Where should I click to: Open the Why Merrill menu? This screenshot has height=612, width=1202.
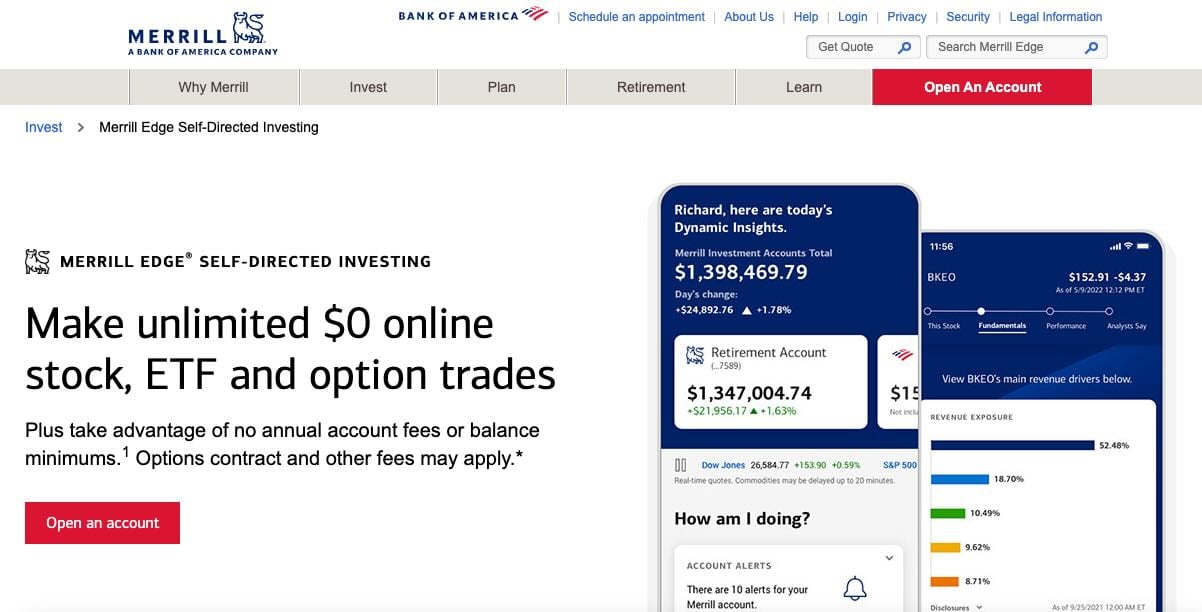click(213, 87)
